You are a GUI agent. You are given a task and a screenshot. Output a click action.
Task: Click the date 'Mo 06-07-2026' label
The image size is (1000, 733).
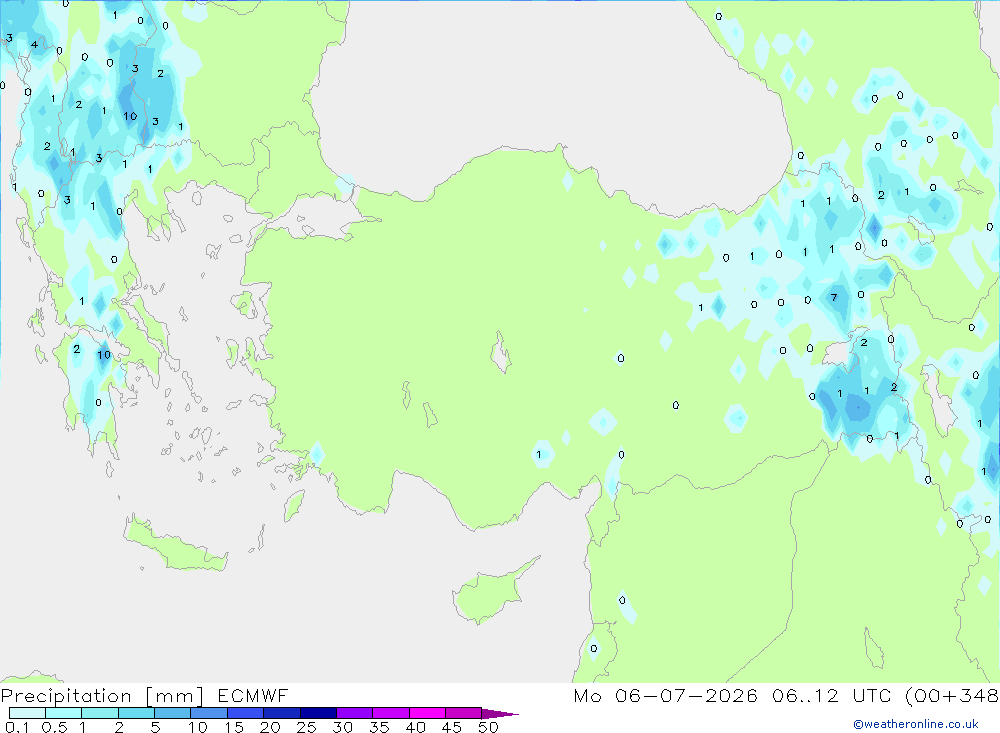pos(666,695)
